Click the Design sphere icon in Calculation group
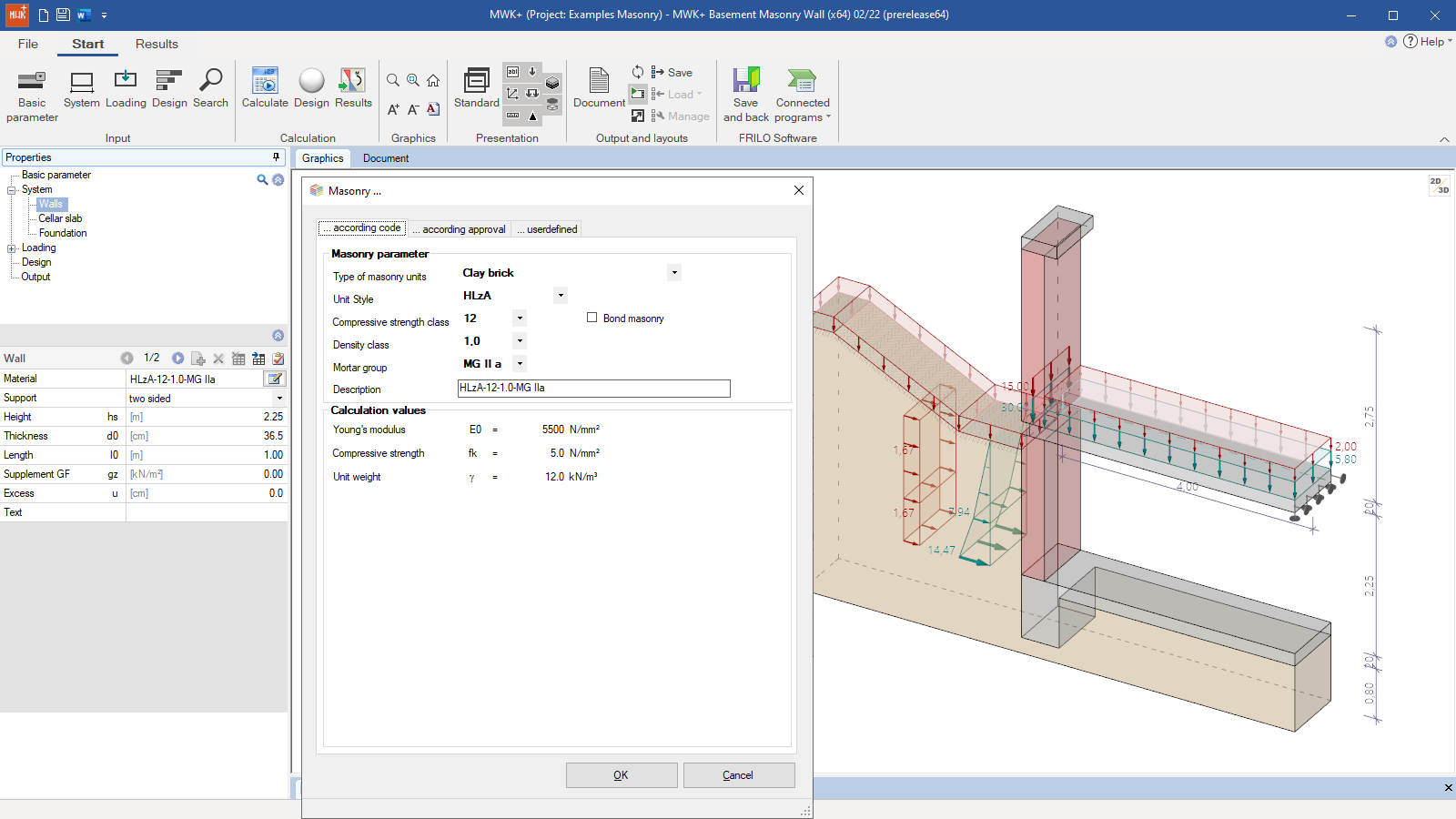1456x819 pixels. [x=311, y=89]
